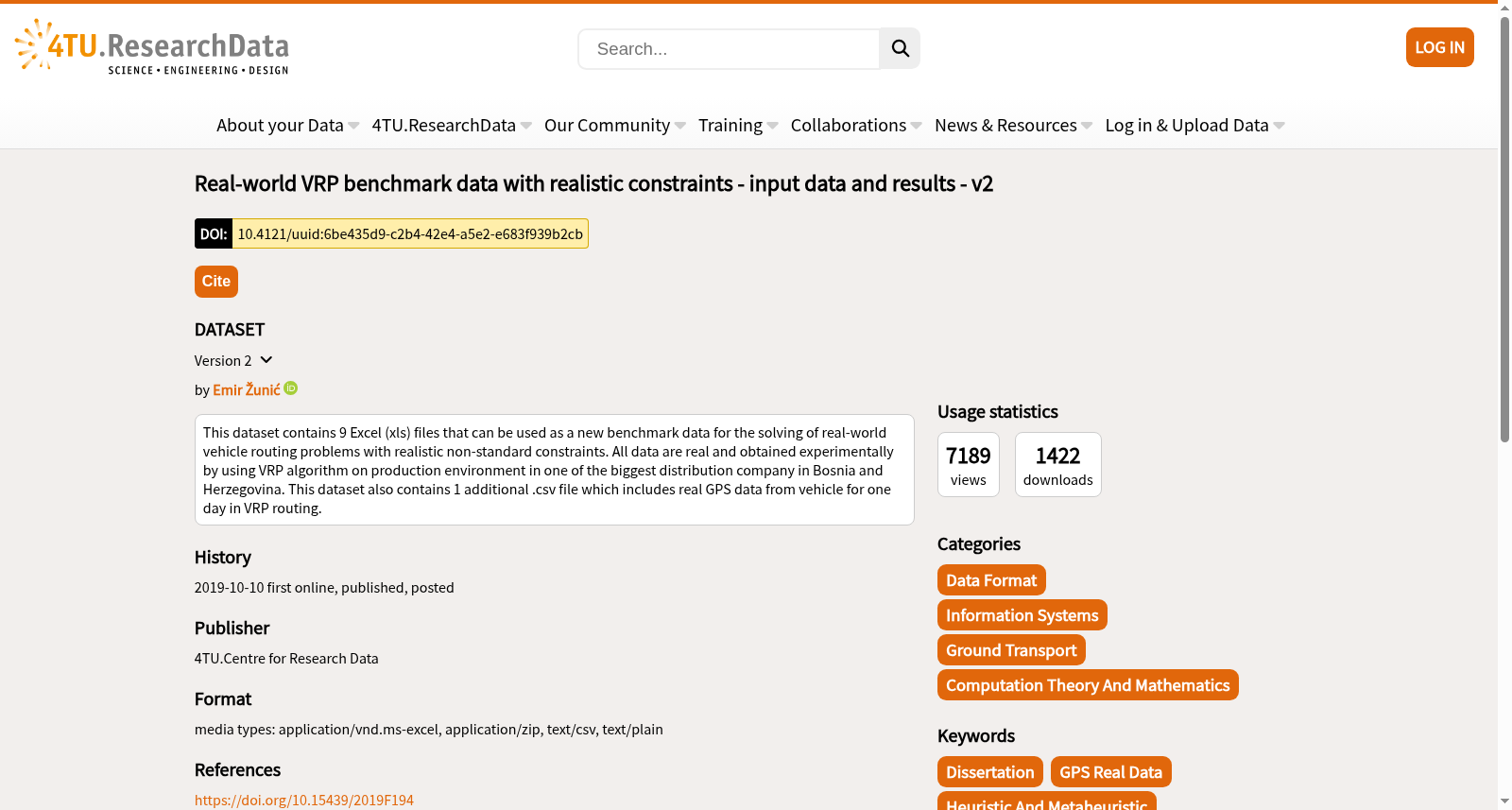Click the orange LOG IN button
The height and width of the screenshot is (810, 1512).
(1439, 47)
